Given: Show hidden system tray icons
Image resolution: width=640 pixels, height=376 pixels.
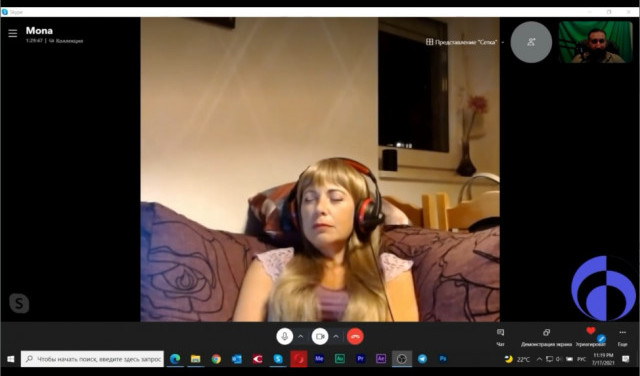Looking at the screenshot, I should coord(539,359).
